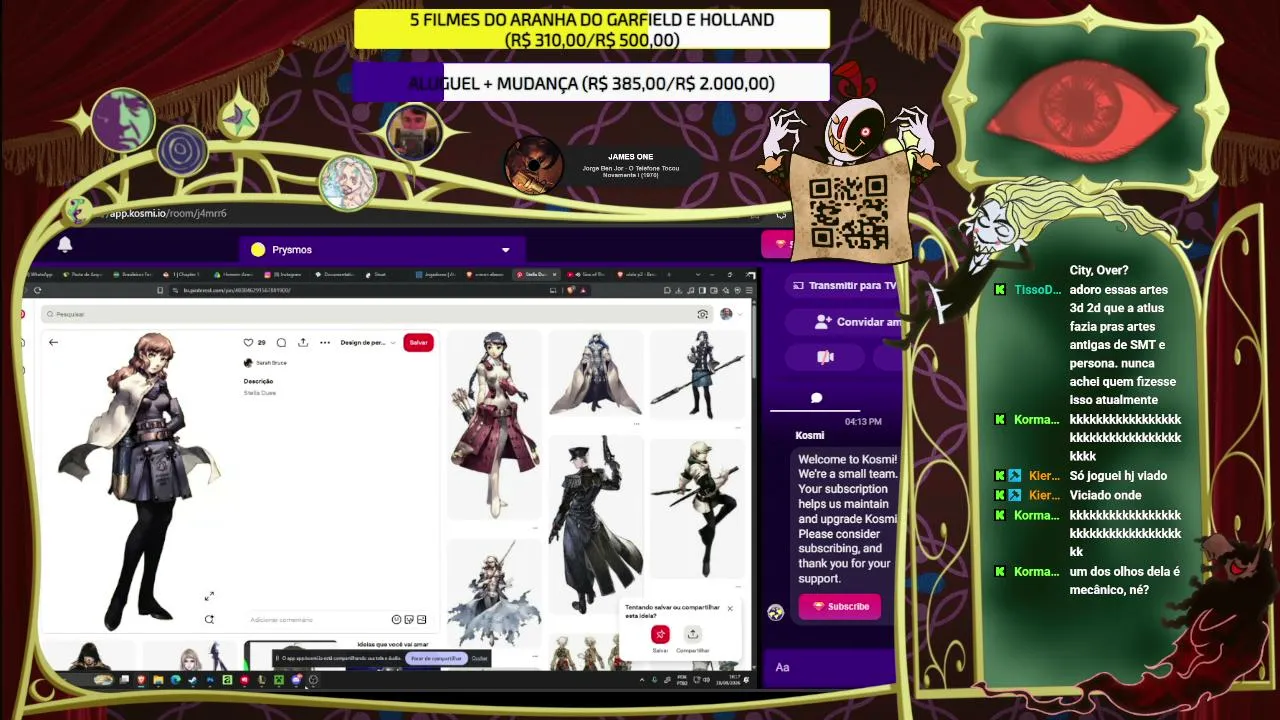
Task: Open the Brave browser taskbar icon
Action: pos(141,680)
